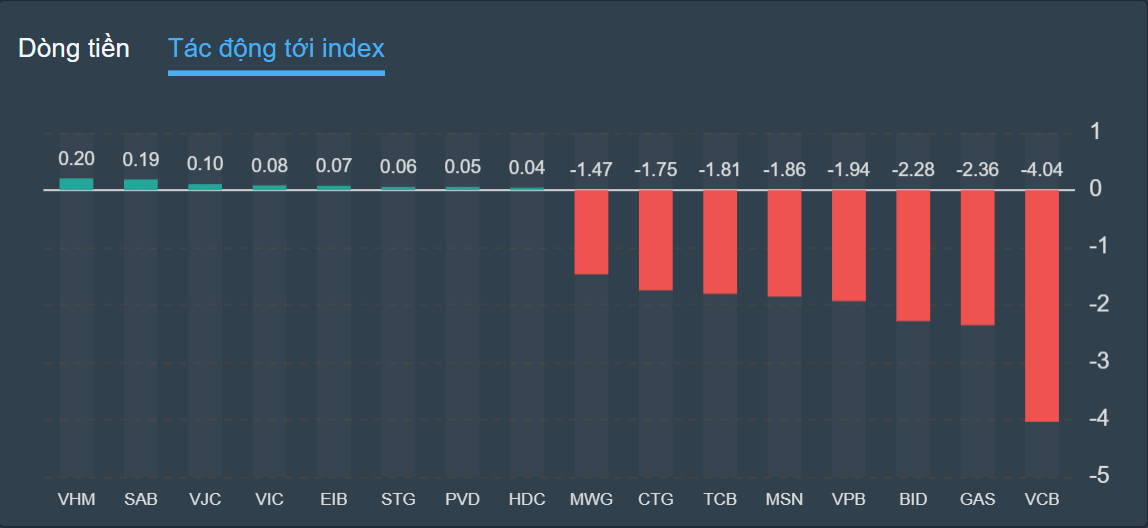Viewport: 1148px width, 528px height.
Task: Click the VJC ticker label
Action: click(205, 499)
